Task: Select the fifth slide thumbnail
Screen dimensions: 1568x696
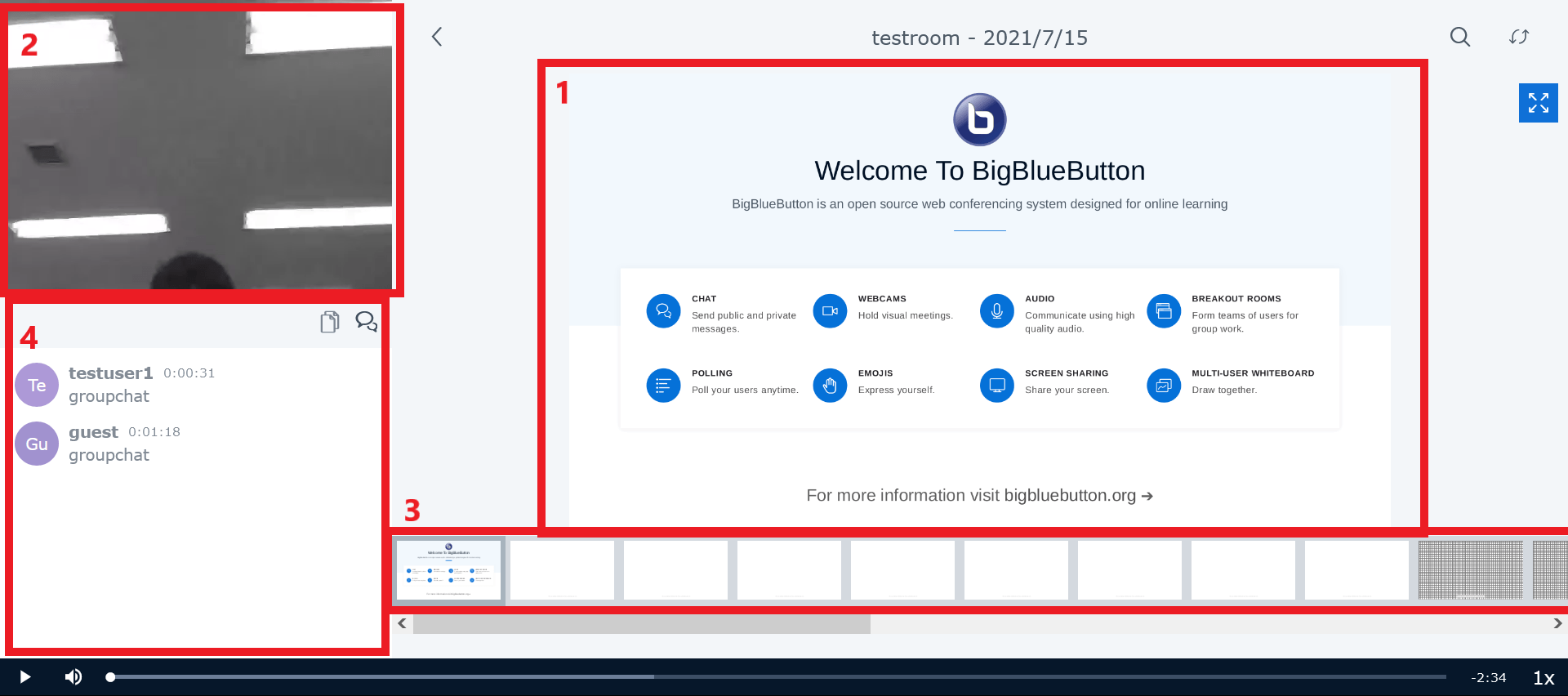Action: [902, 570]
